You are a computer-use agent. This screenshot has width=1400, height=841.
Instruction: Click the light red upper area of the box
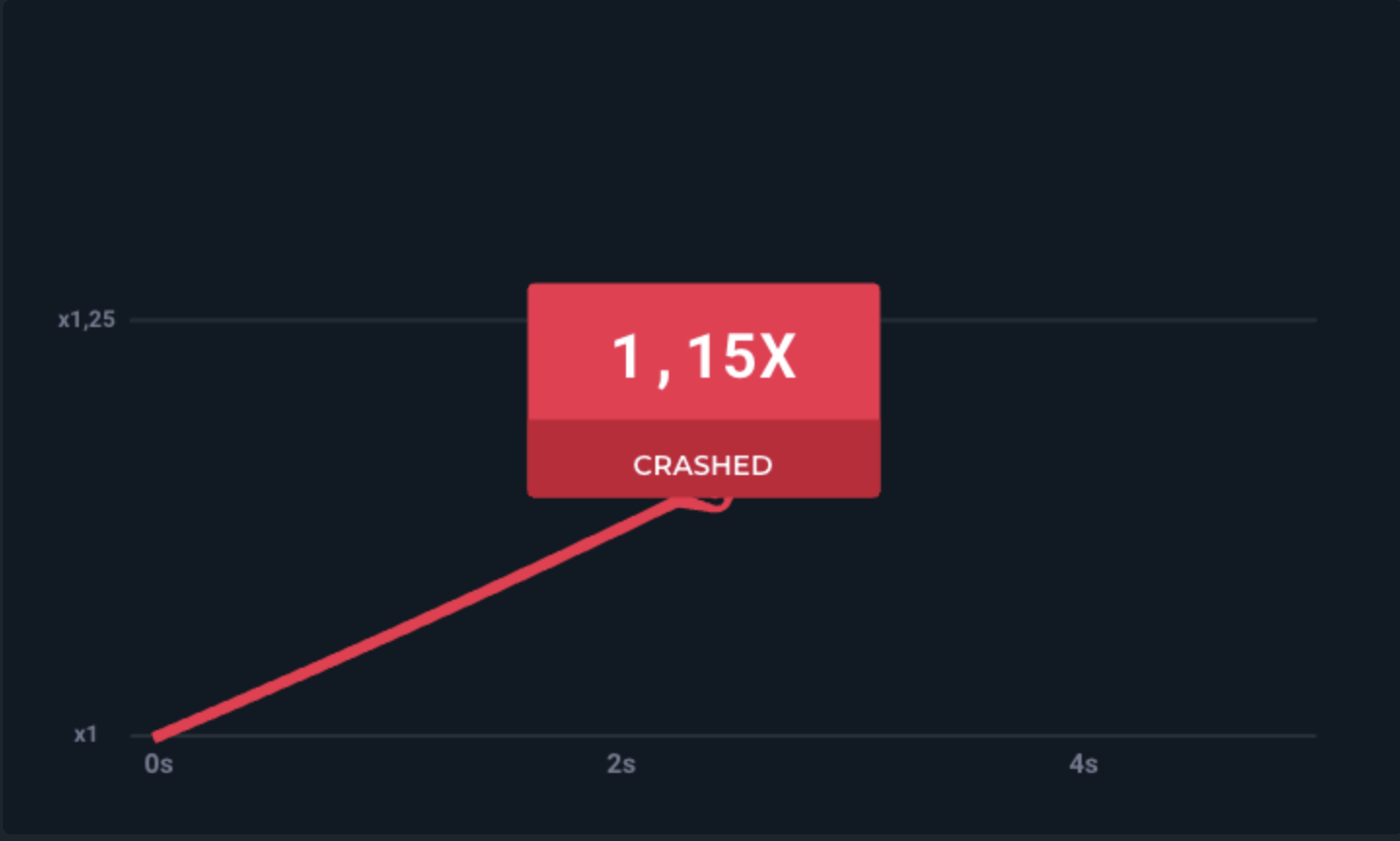[x=703, y=352]
